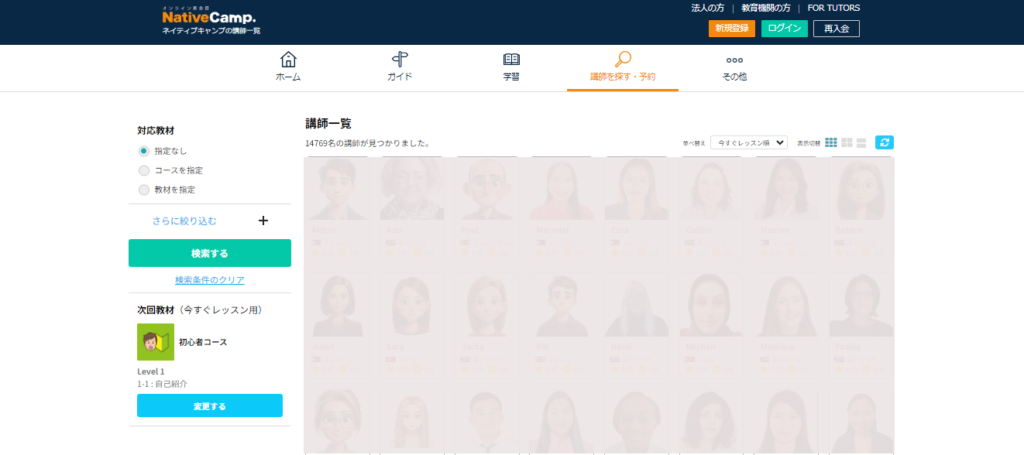Click the 検索する button

[x=210, y=253]
